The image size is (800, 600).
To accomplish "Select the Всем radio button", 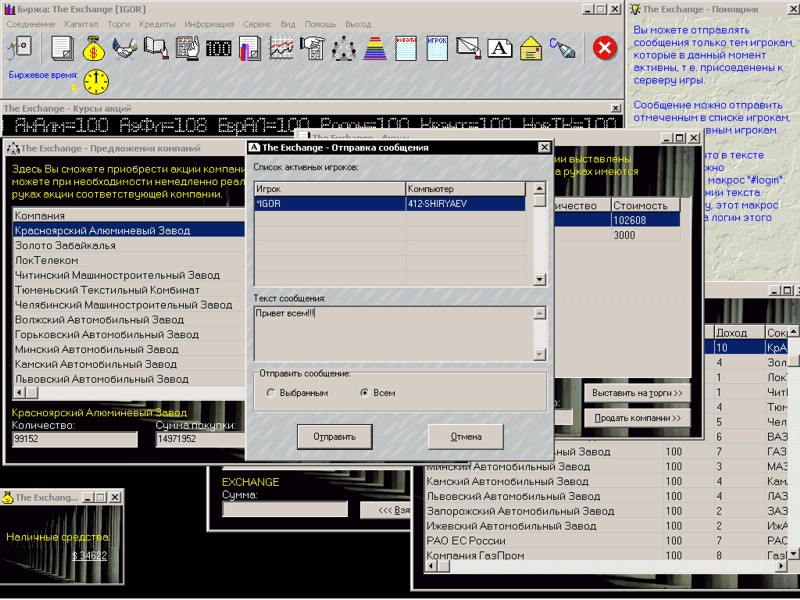I will [364, 393].
